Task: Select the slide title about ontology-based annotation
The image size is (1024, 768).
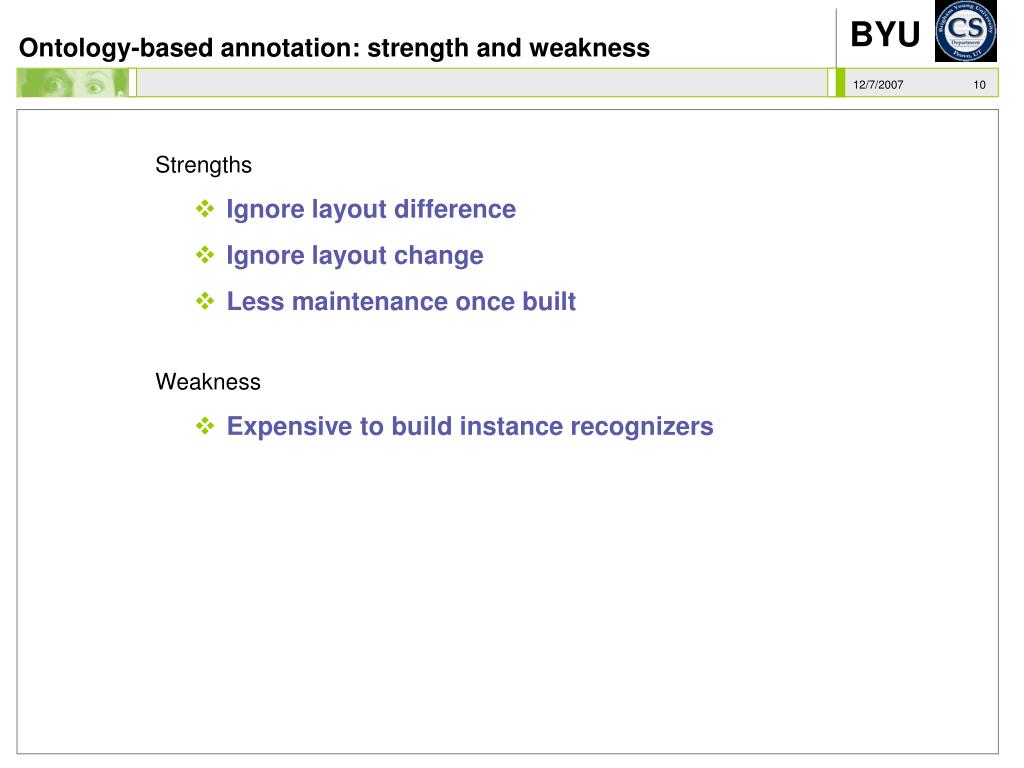Action: tap(334, 48)
